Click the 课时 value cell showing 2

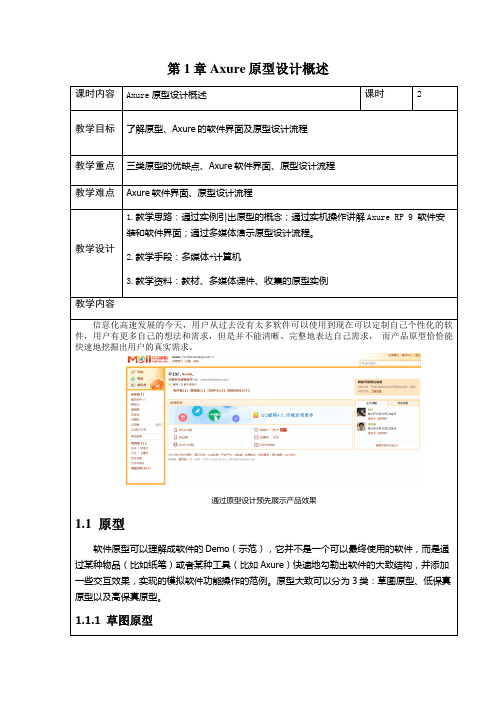point(435,98)
